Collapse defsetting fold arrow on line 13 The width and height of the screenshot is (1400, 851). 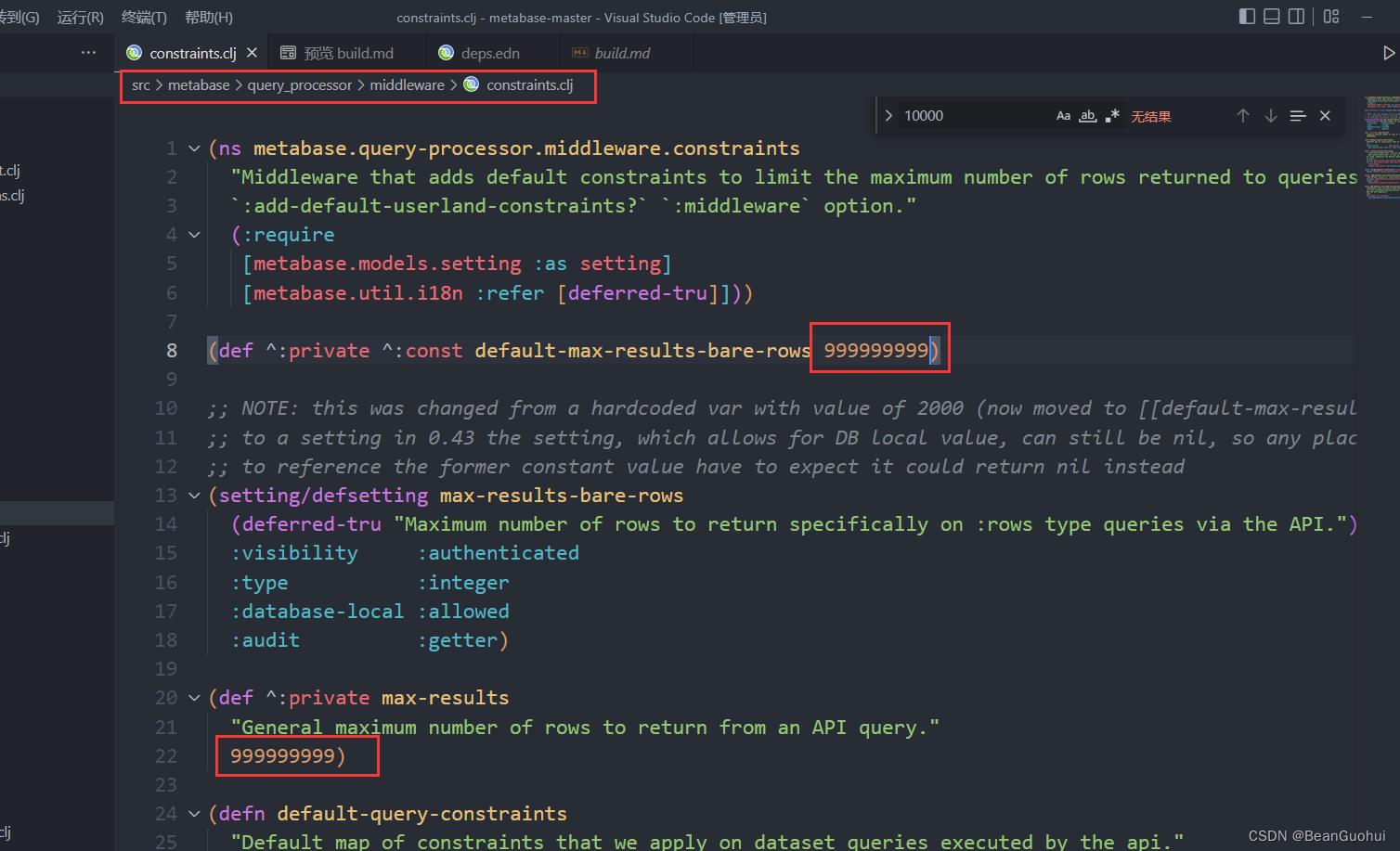[194, 496]
